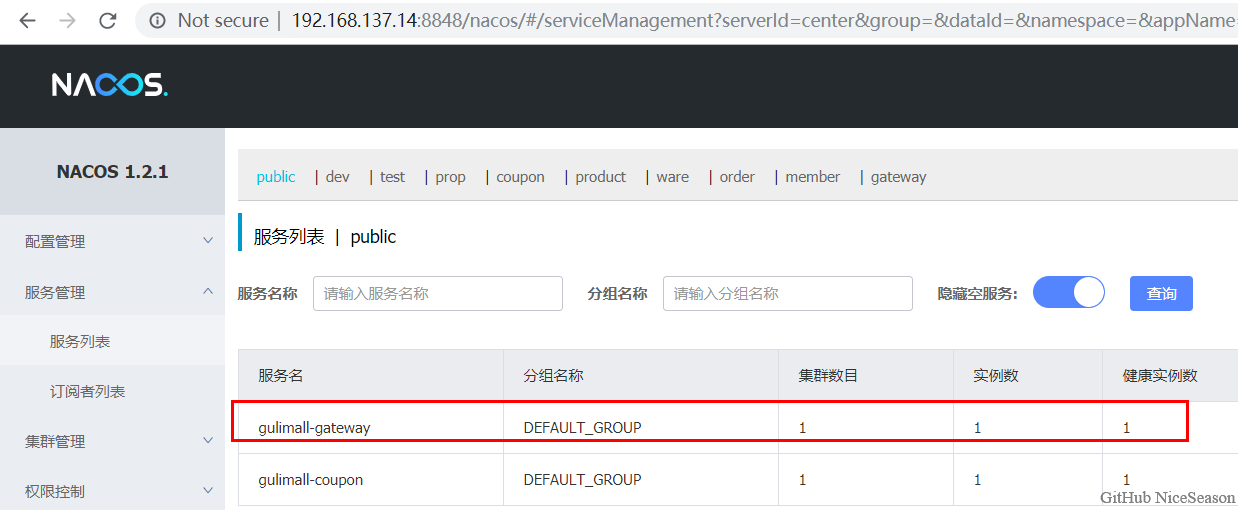The image size is (1238, 510).
Task: Focus the group name input field
Action: point(787,294)
